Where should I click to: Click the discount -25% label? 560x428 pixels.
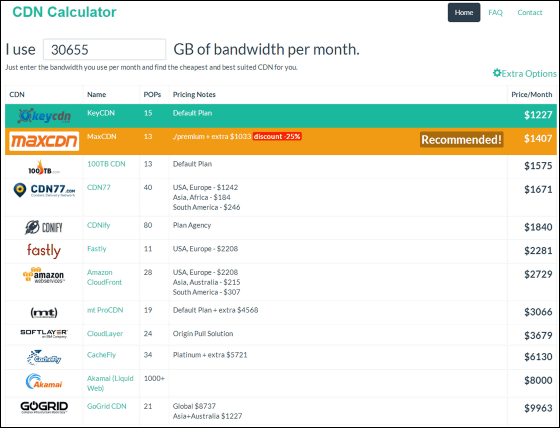[277, 136]
